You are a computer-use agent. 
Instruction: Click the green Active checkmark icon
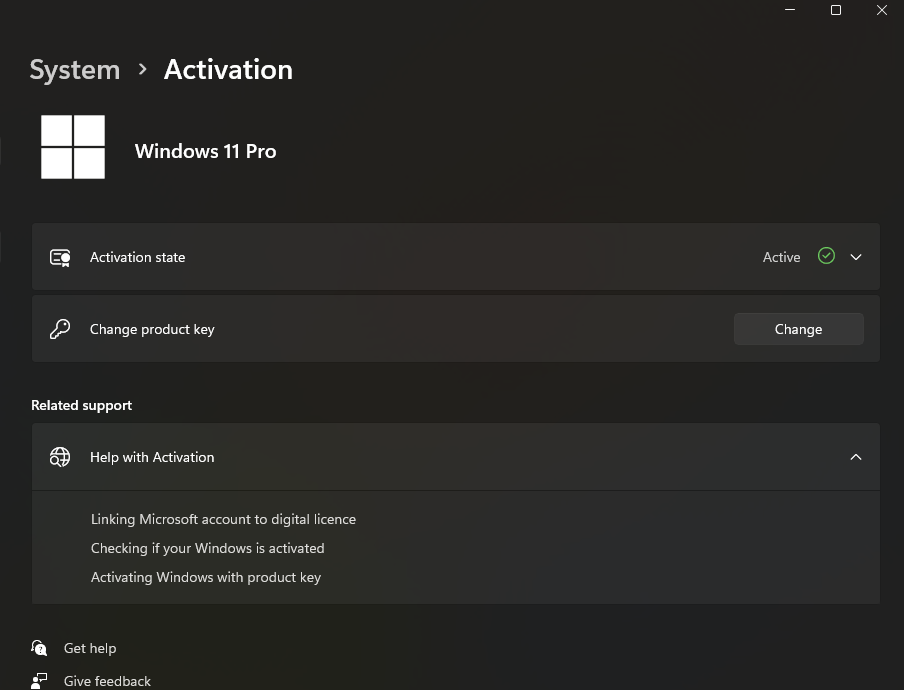point(826,256)
